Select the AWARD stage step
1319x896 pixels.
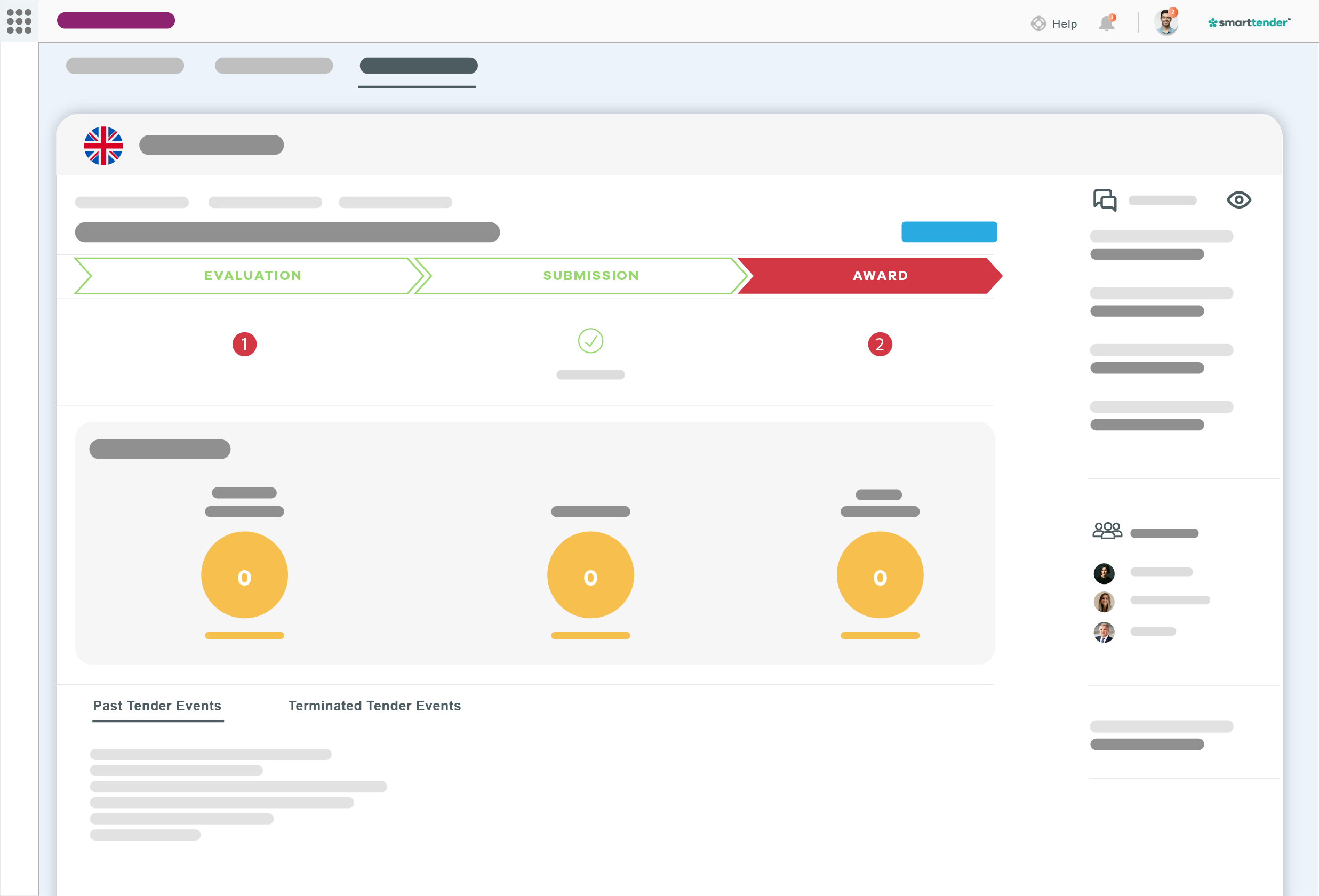869,276
